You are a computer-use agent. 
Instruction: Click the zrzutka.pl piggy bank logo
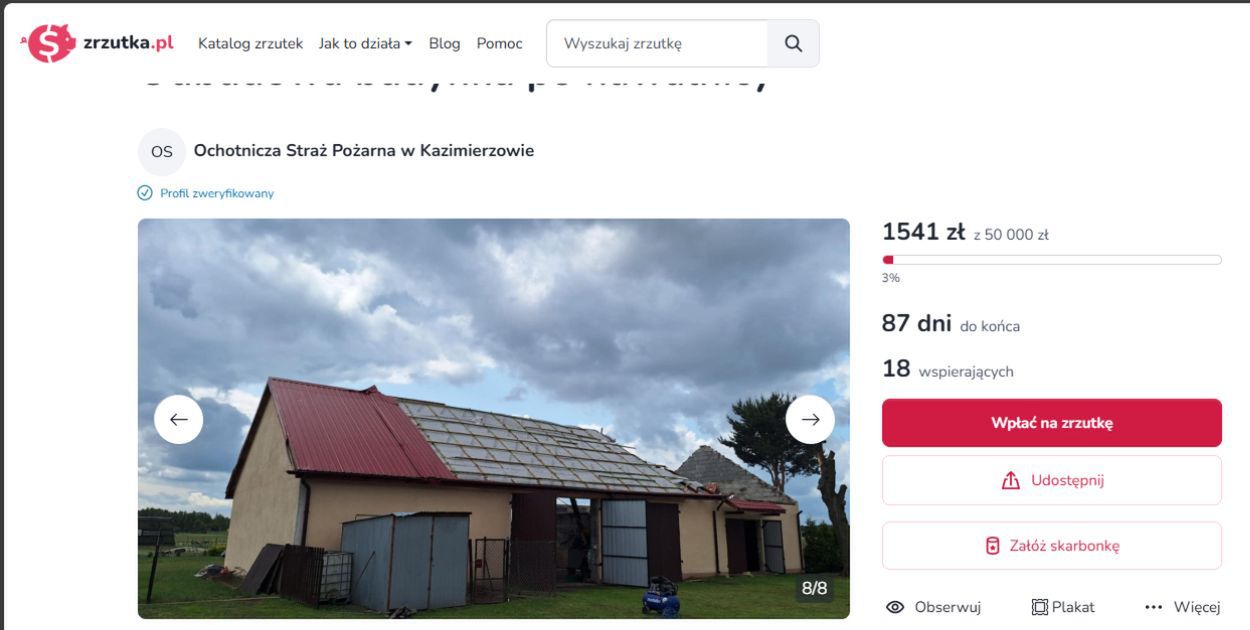tap(50, 42)
